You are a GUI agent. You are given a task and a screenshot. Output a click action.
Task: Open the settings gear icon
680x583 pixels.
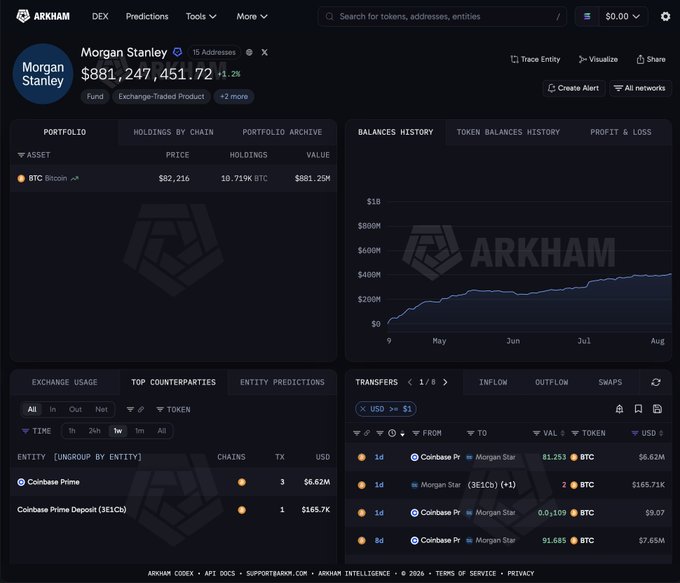coord(665,16)
